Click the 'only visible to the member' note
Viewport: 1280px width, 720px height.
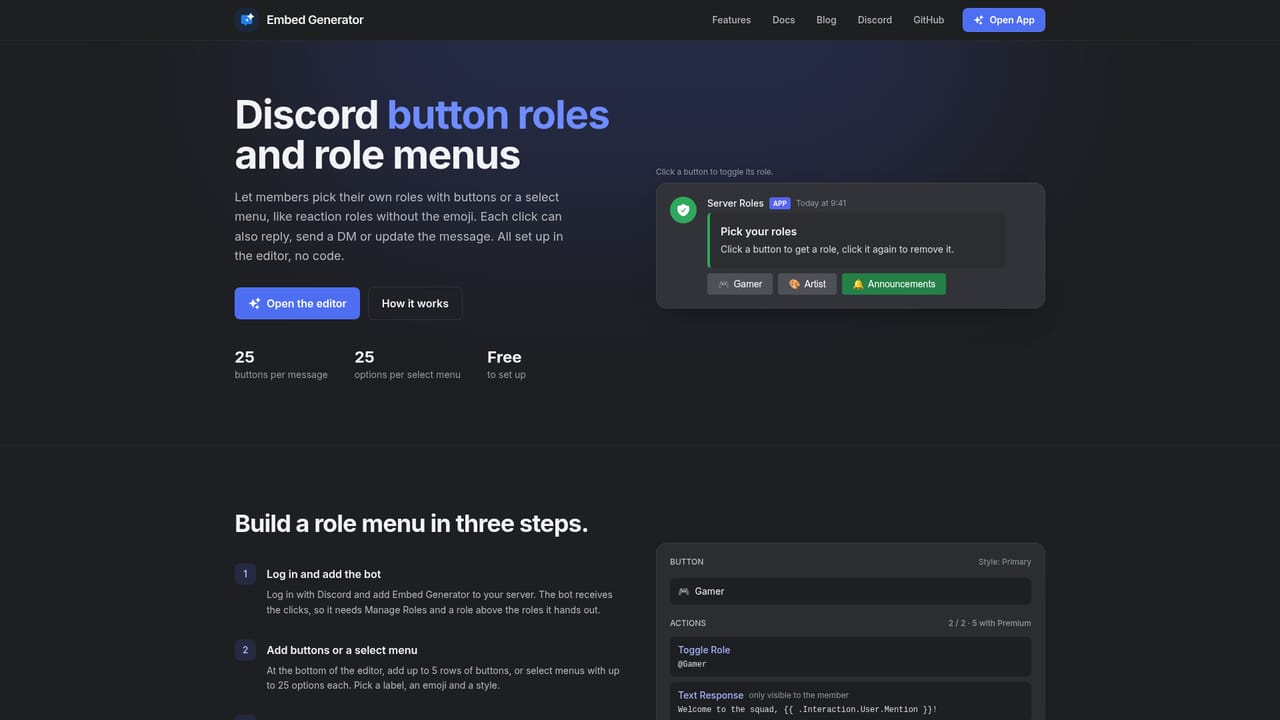tap(799, 695)
